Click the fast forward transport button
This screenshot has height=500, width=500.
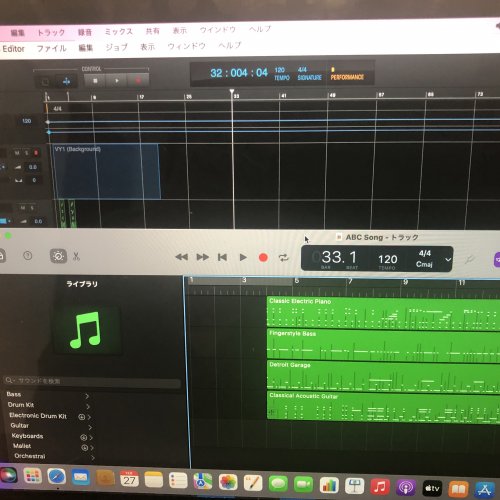[x=202, y=257]
